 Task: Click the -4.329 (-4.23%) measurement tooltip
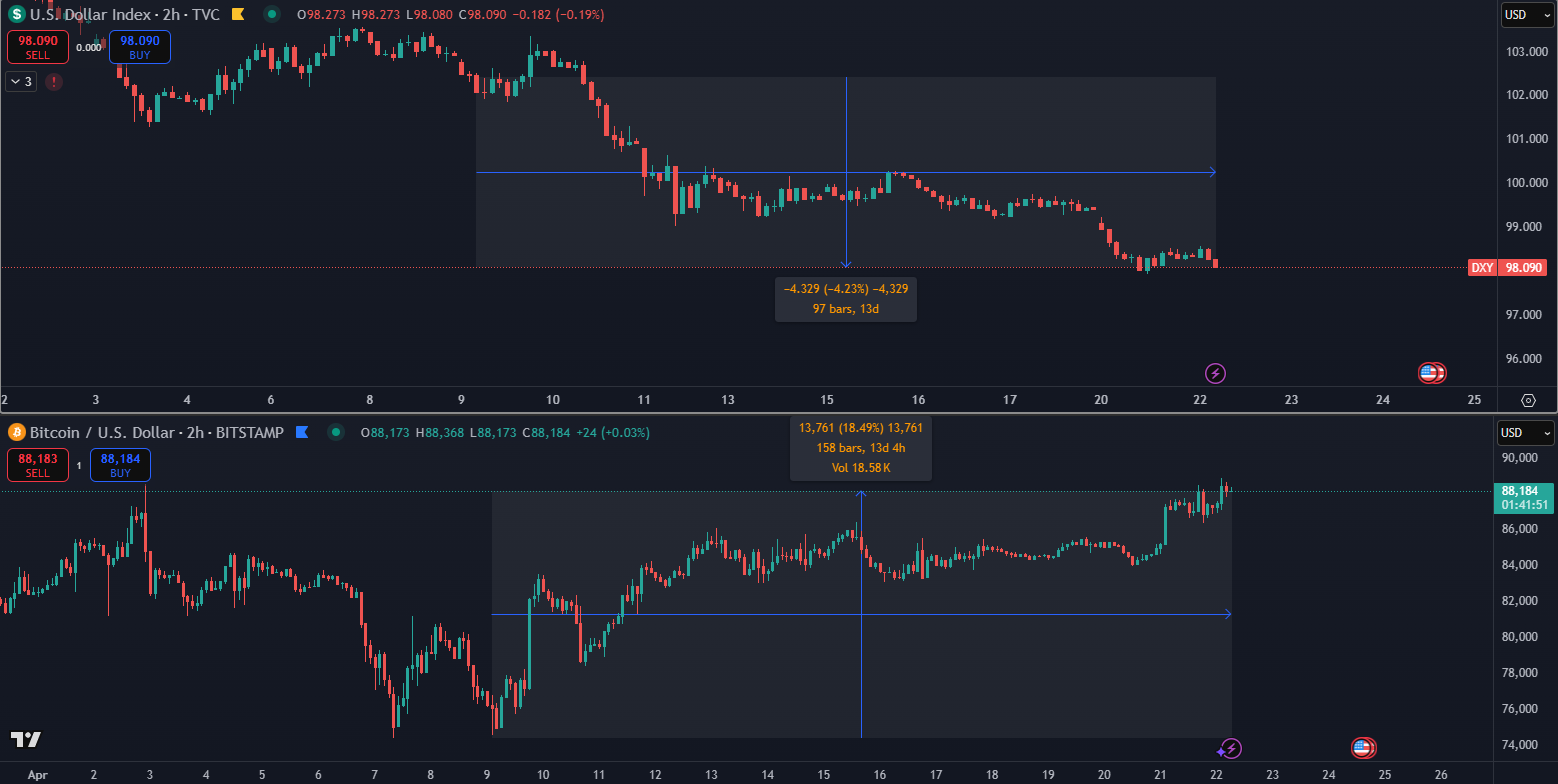pos(846,298)
